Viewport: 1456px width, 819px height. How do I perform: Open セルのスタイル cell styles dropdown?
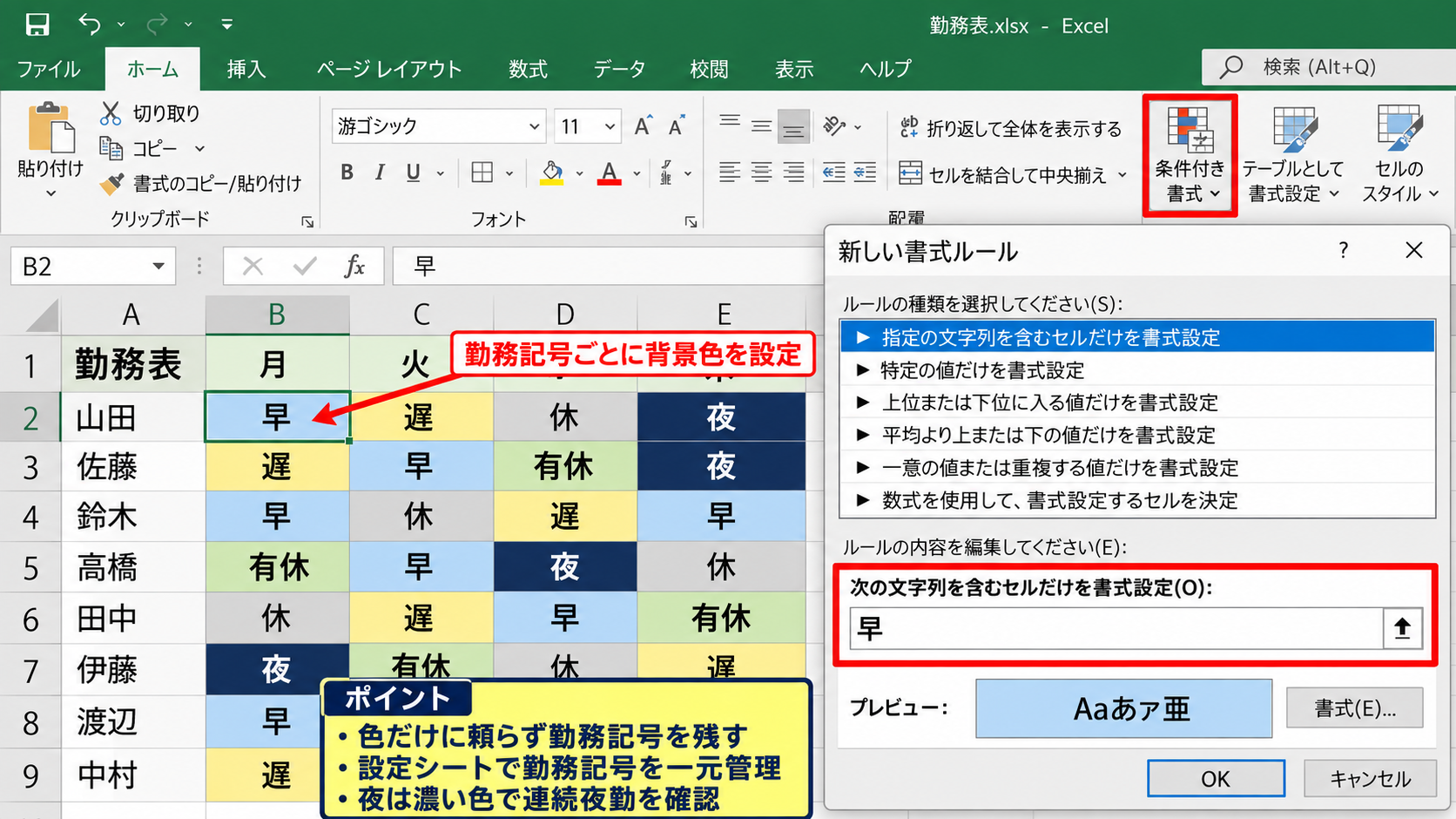click(x=1399, y=155)
